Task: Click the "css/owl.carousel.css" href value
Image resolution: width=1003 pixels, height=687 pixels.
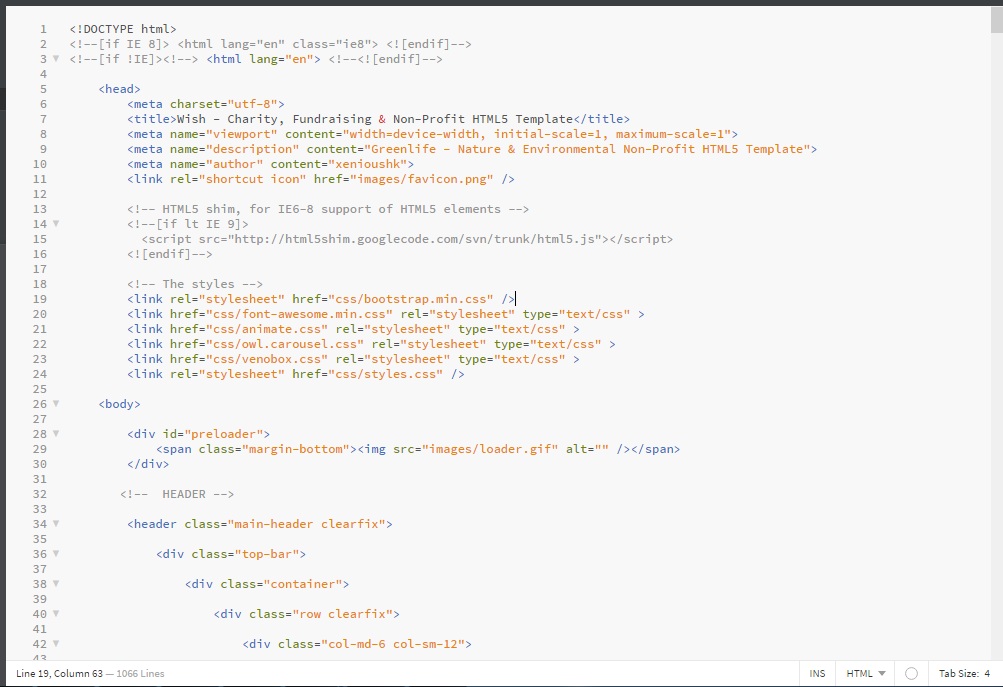Action: (285, 344)
